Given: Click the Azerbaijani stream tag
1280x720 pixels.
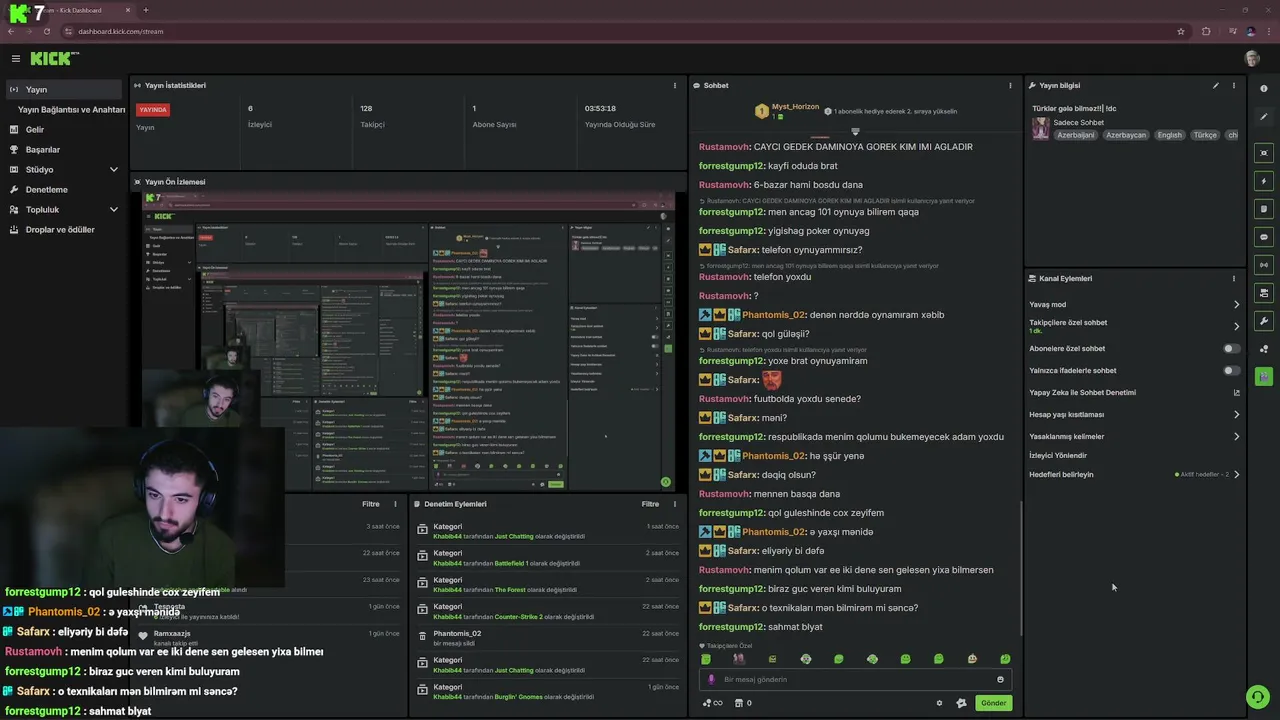Looking at the screenshot, I should [1076, 135].
